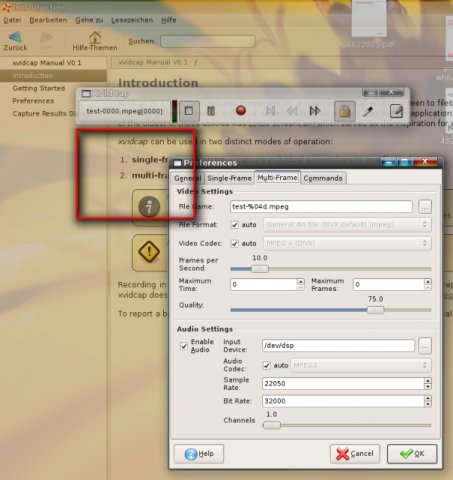Open the File Format dropdown
Viewport: 453px width, 480px height.
tap(347, 225)
